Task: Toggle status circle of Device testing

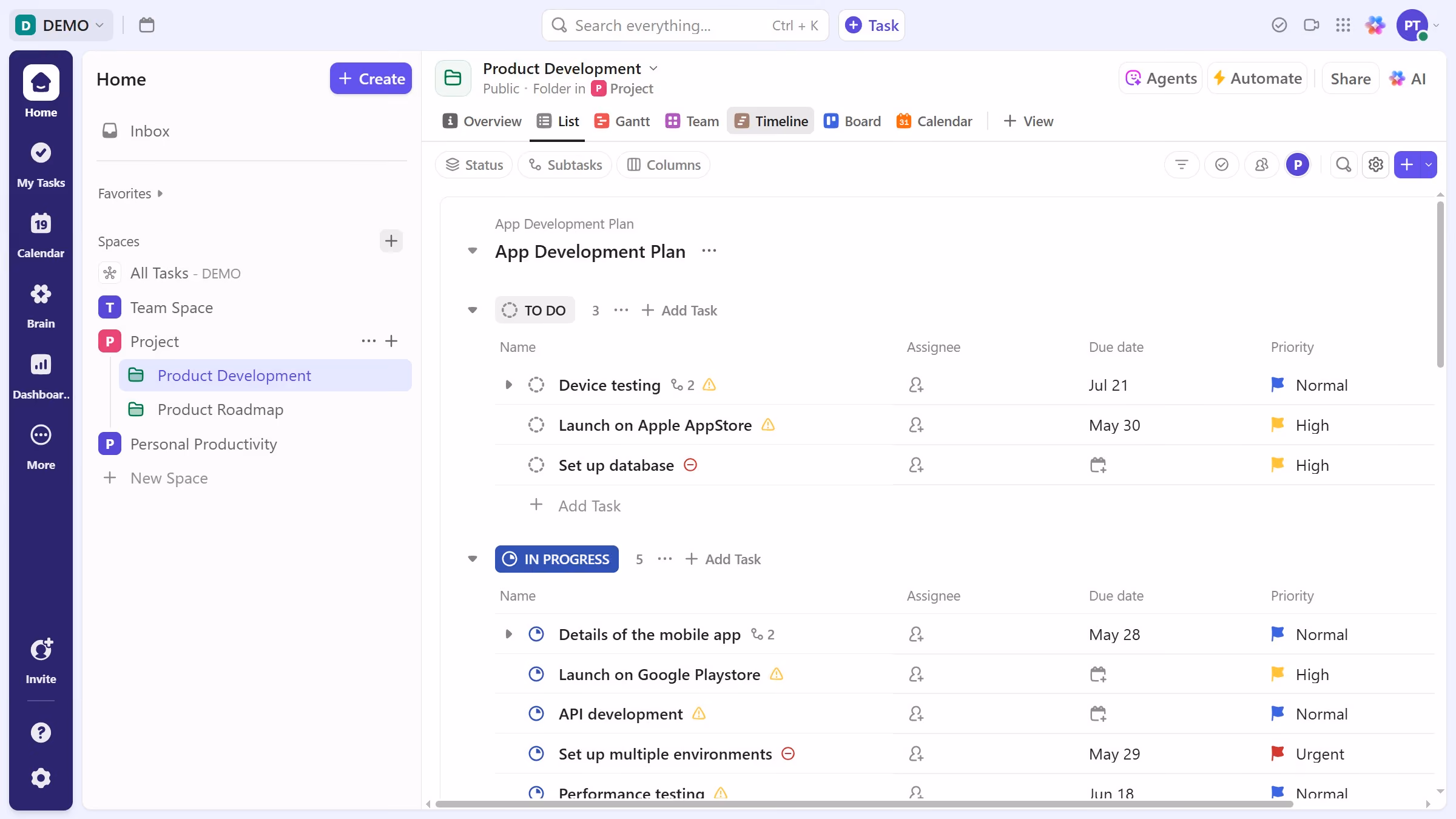Action: (x=536, y=385)
